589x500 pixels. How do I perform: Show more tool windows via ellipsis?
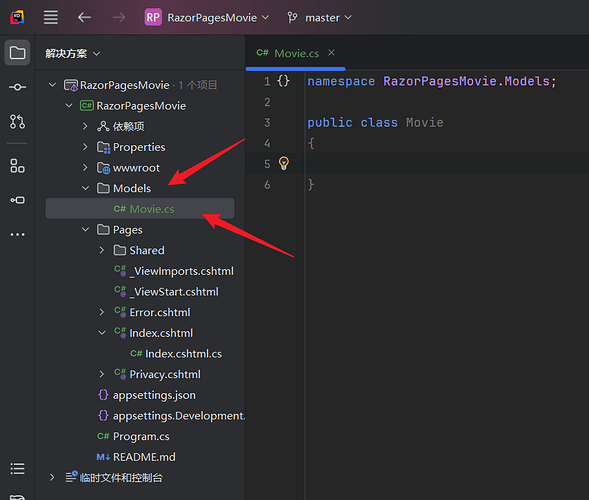pos(17,234)
